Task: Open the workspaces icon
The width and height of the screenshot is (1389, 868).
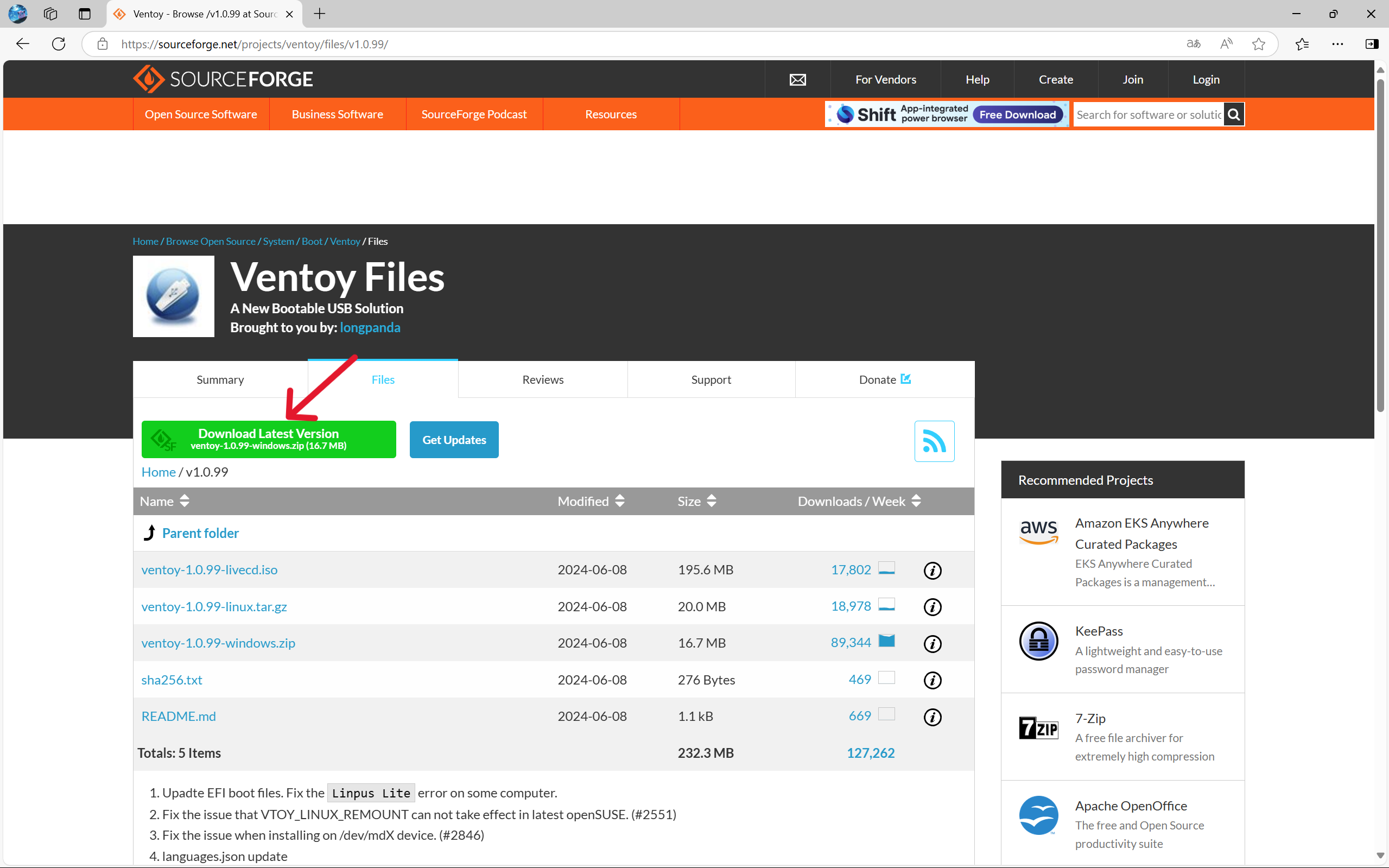Action: pyautogui.click(x=50, y=14)
